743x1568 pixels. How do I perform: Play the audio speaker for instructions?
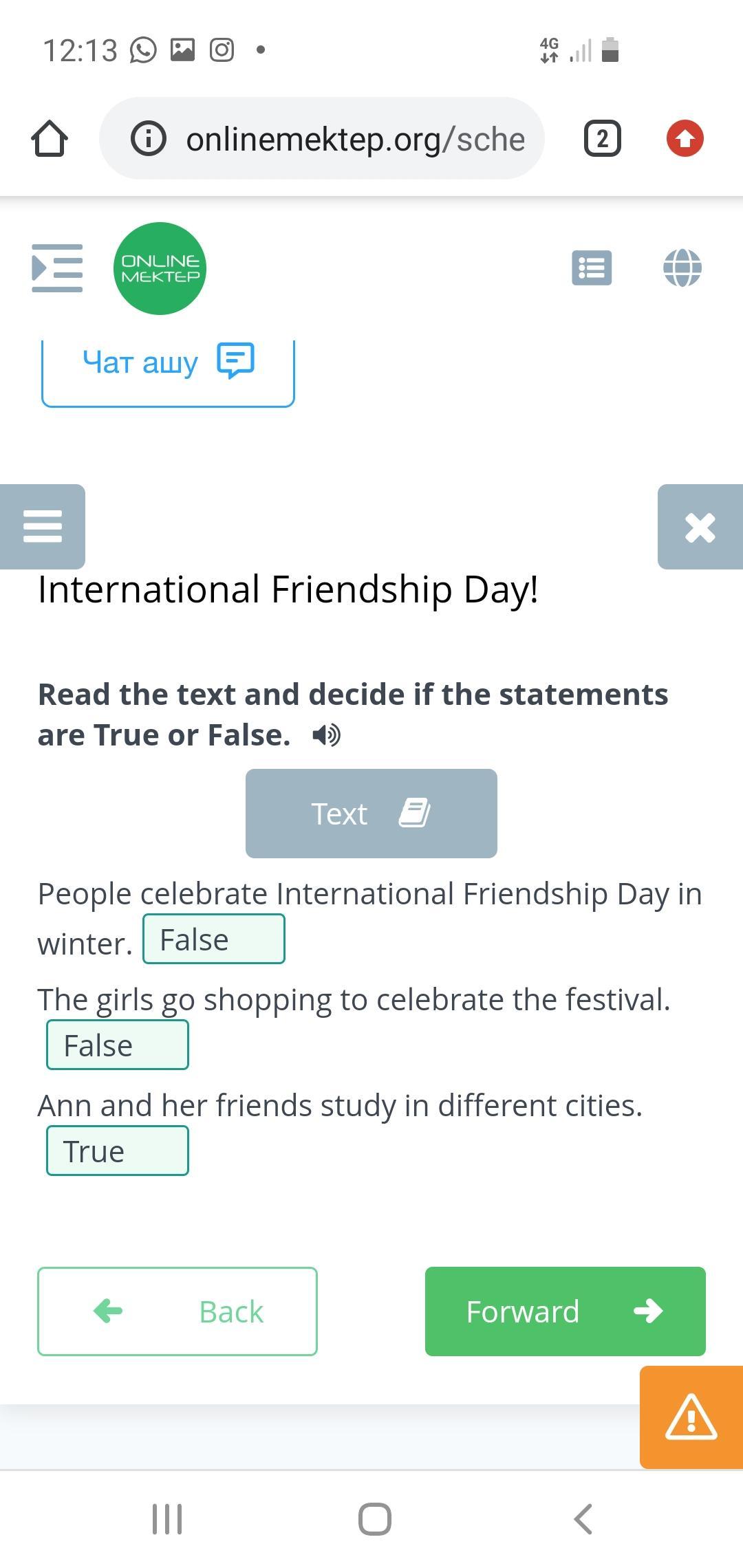point(326,735)
